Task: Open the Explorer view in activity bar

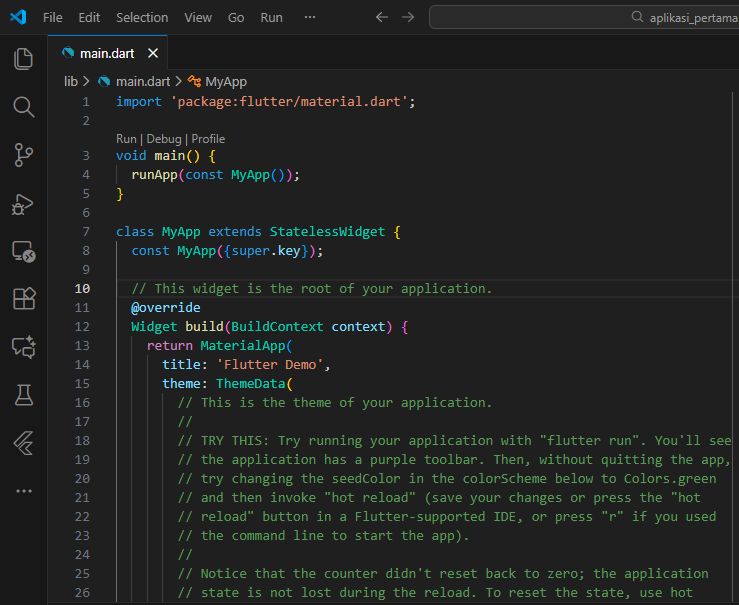Action: click(x=24, y=59)
